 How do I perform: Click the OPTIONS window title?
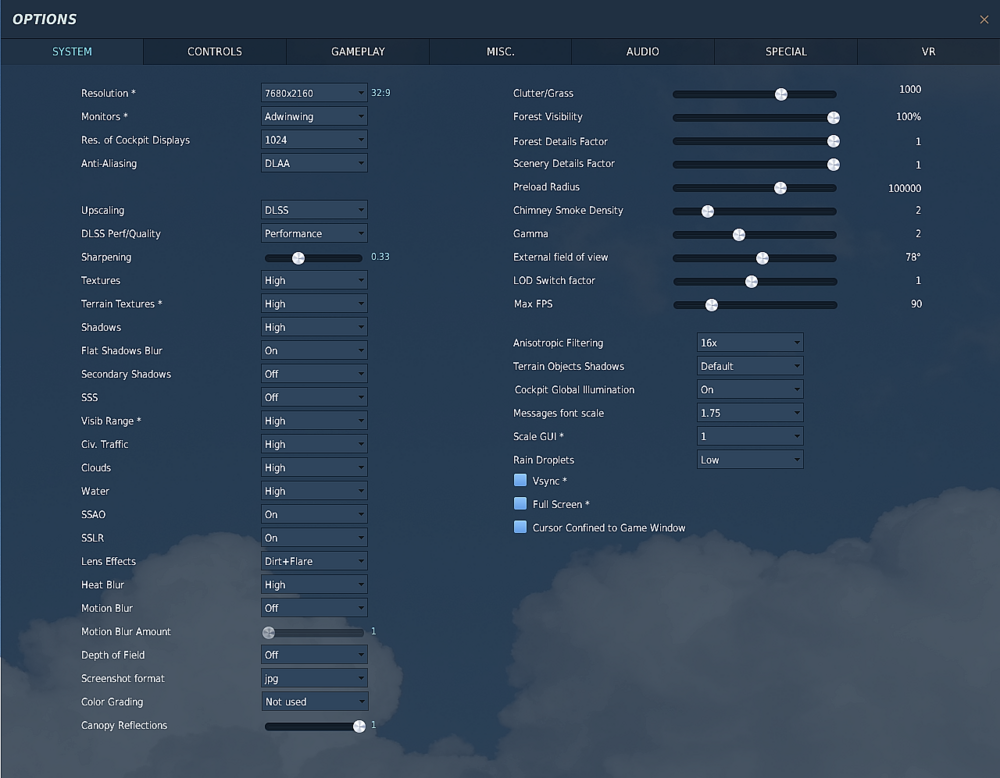(x=45, y=19)
